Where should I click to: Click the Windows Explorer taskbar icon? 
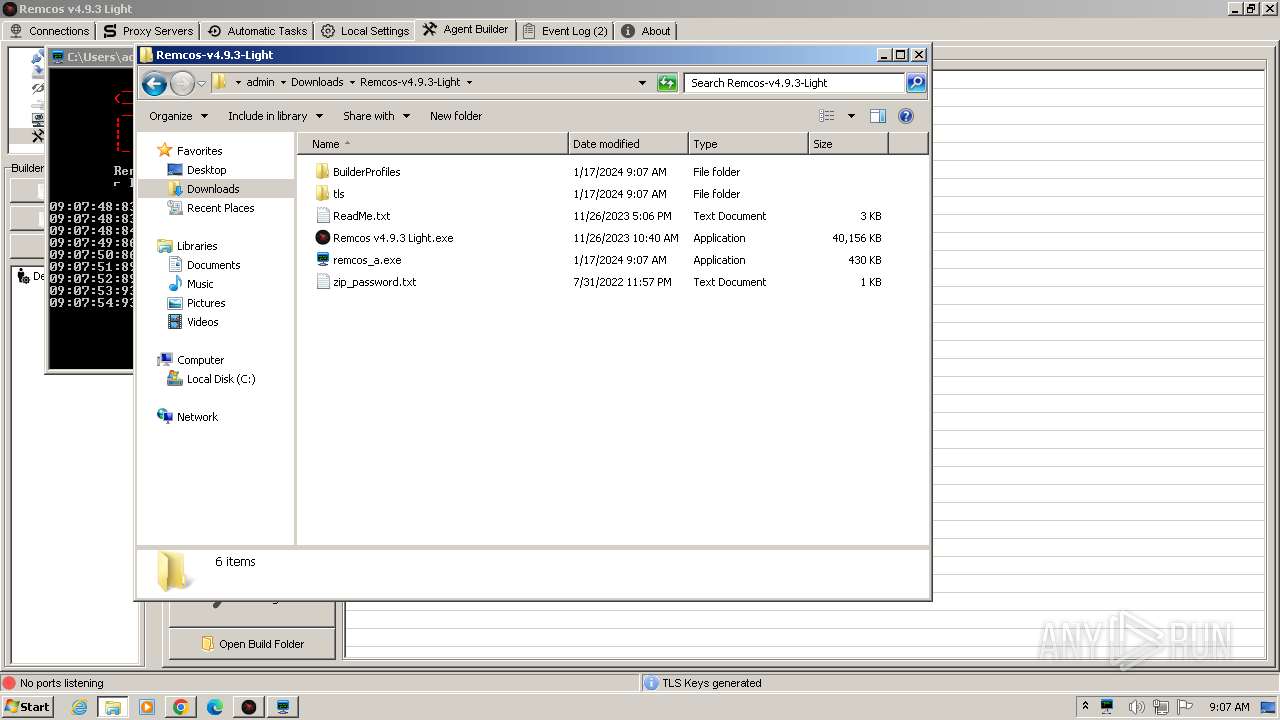coord(113,707)
